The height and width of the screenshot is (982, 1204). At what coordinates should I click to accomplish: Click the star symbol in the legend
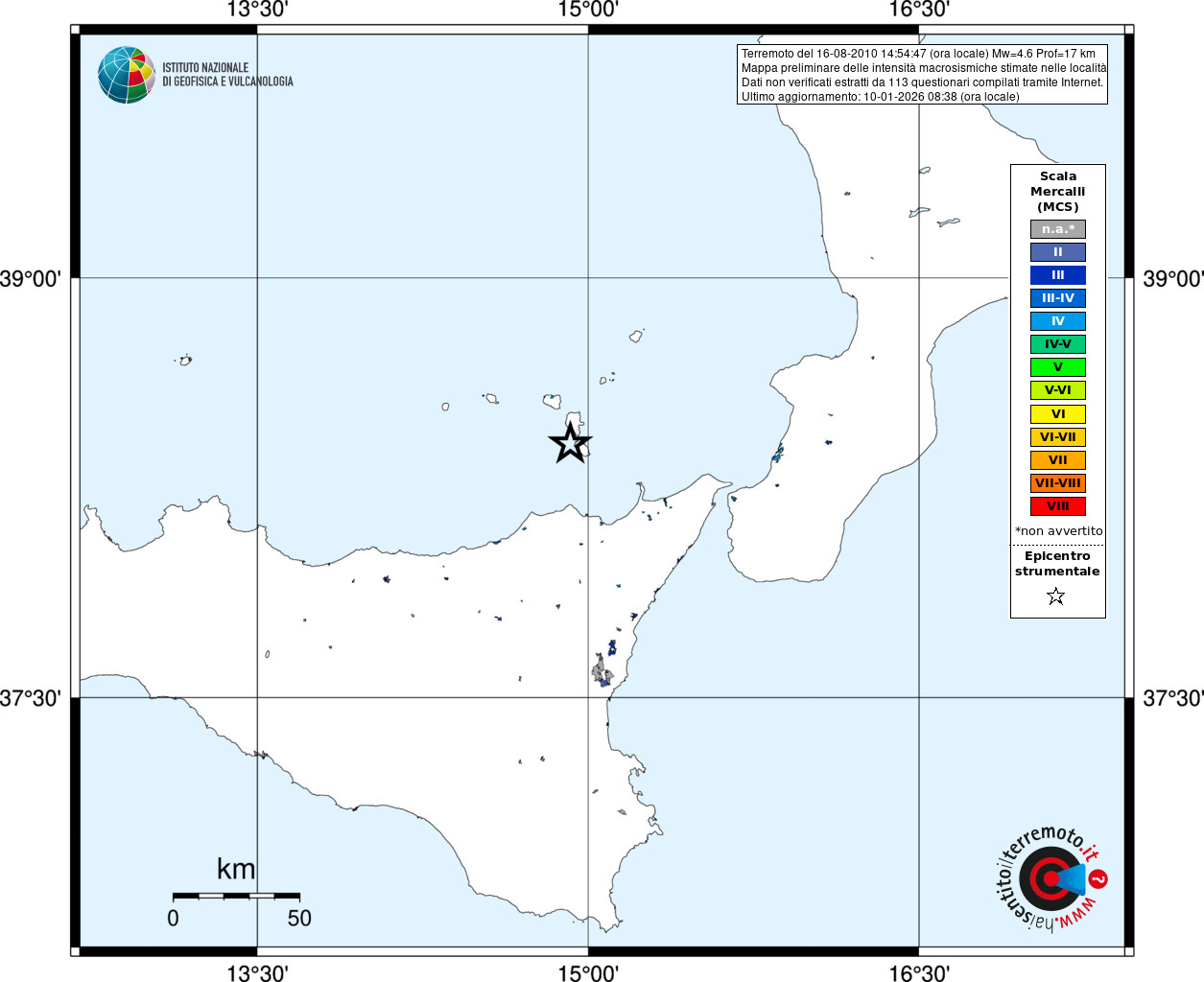(x=1056, y=596)
